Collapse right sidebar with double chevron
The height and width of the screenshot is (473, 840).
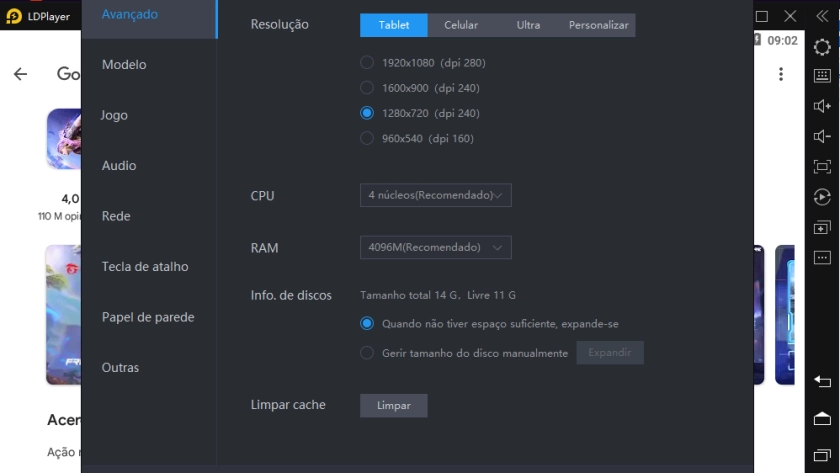822,16
